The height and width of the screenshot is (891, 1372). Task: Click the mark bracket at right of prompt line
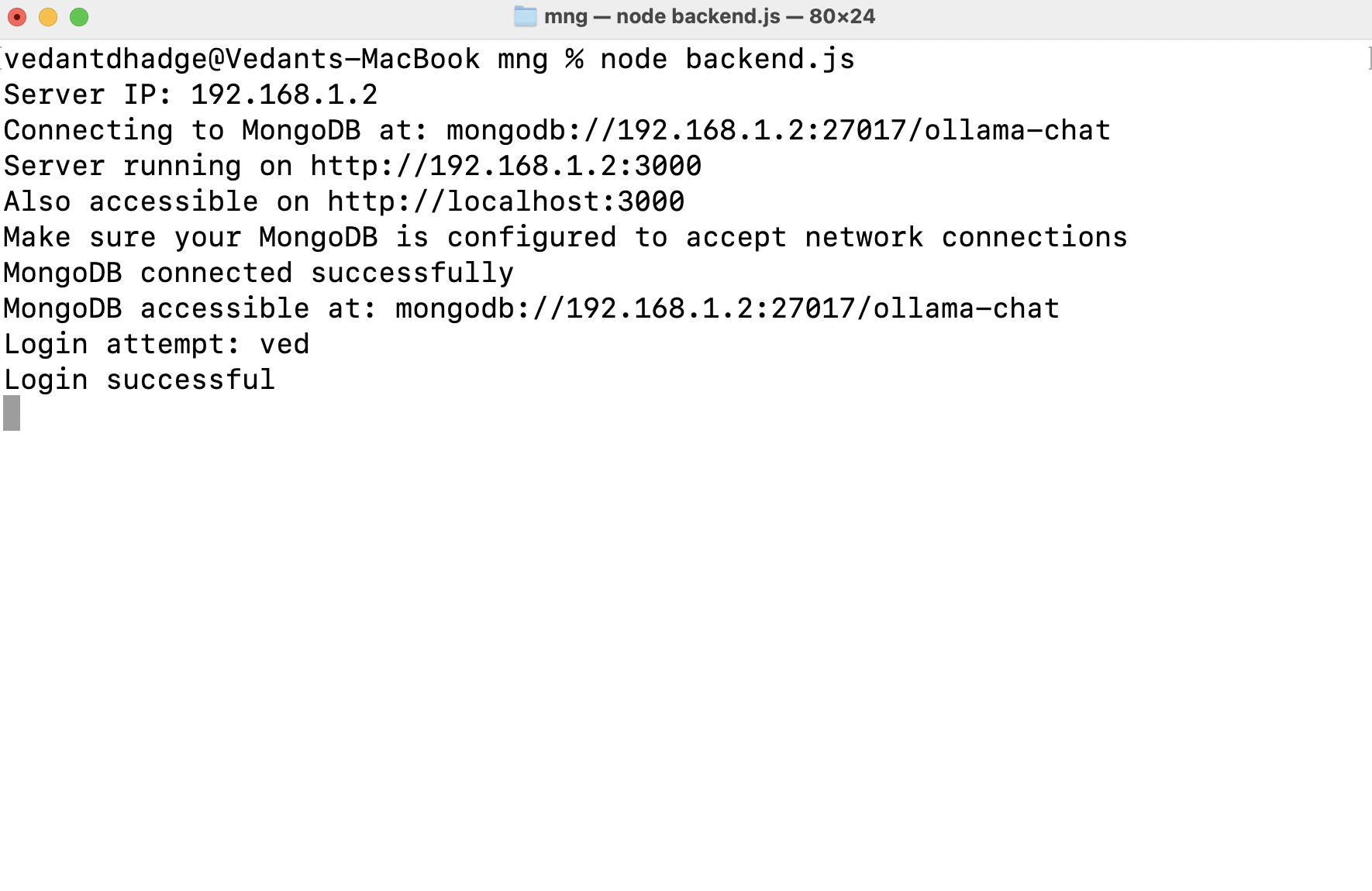1368,59
